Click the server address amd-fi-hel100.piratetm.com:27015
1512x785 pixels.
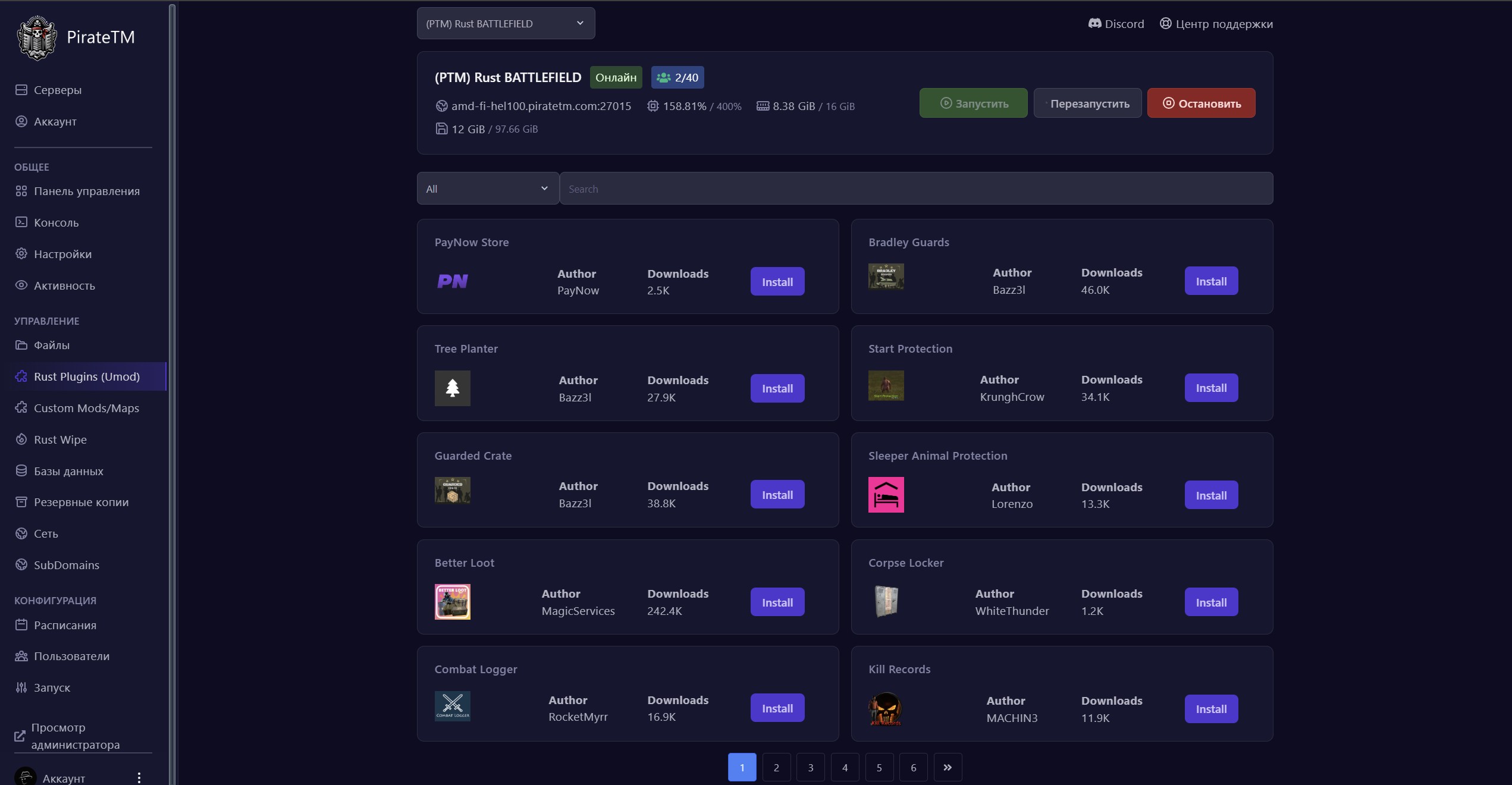coord(541,106)
